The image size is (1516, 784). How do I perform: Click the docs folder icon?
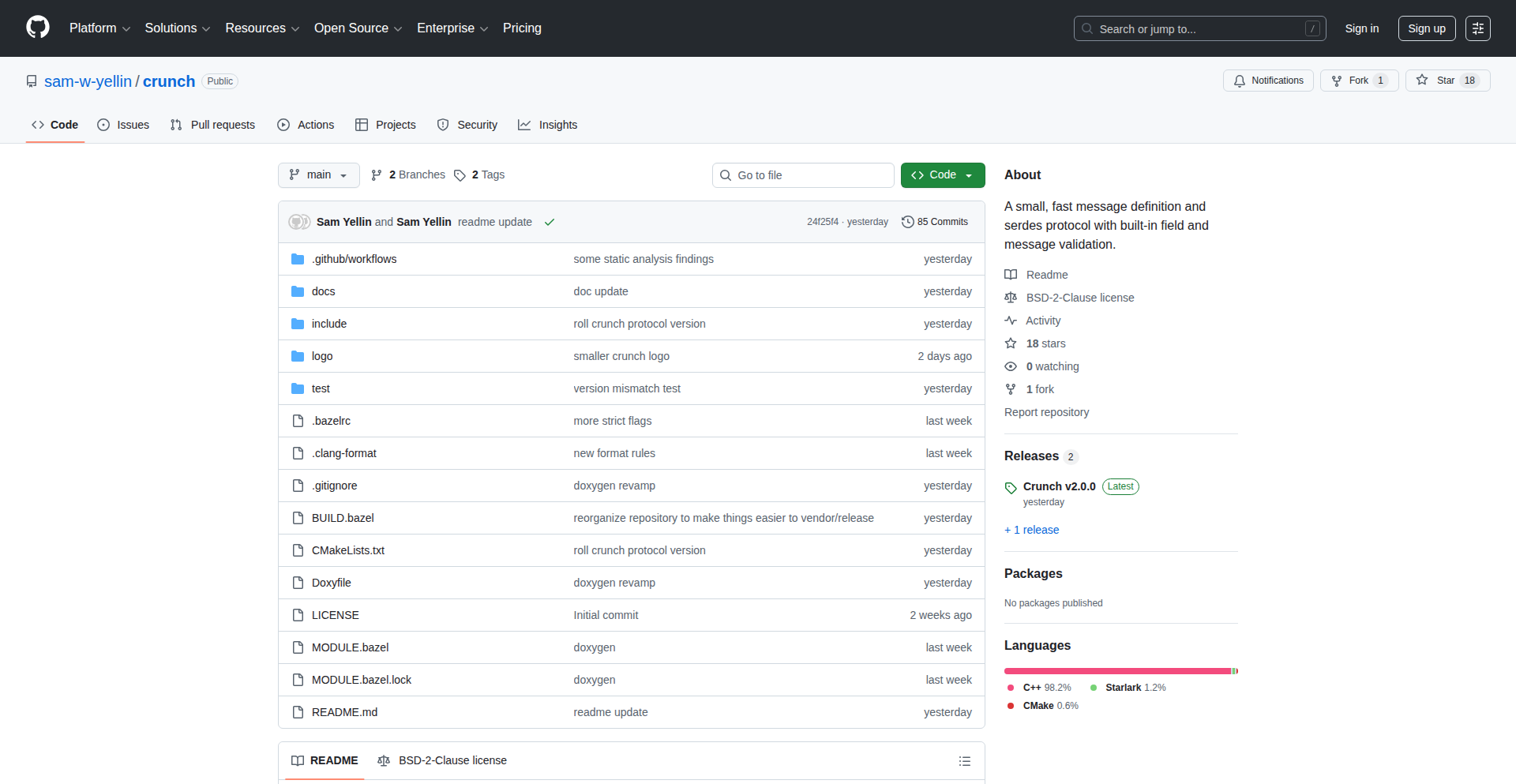[x=298, y=291]
